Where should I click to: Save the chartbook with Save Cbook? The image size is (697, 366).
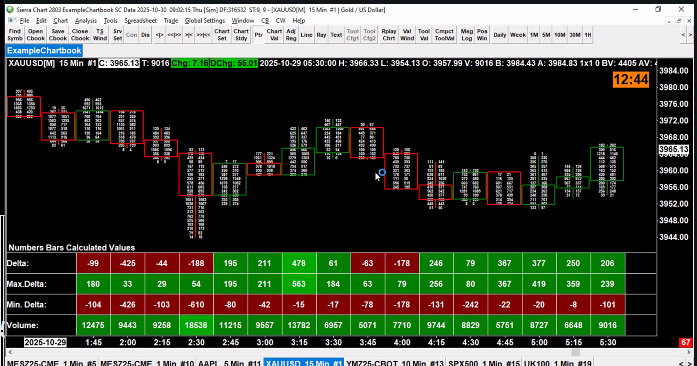(x=58, y=35)
